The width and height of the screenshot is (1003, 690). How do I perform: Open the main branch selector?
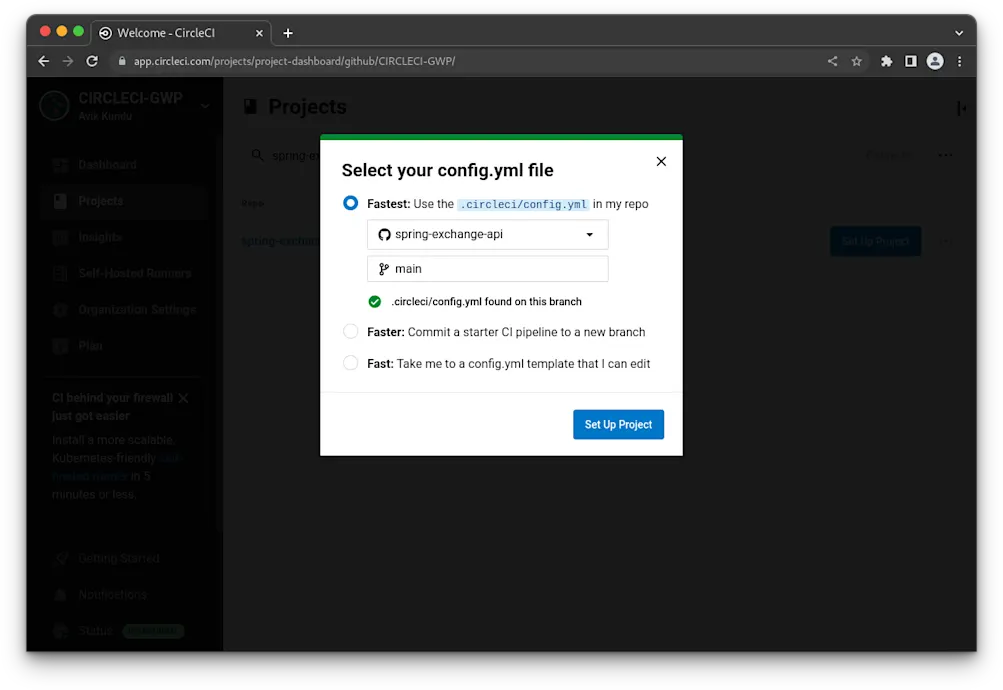487,268
